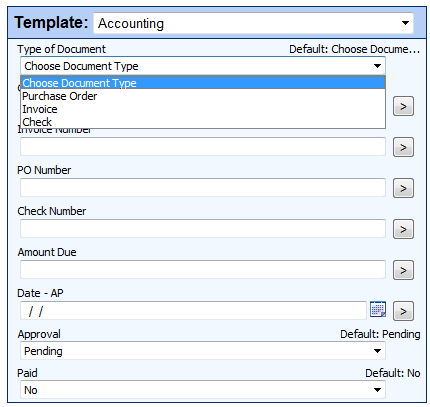Expand the Paid dropdown showing No
Image resolution: width=430 pixels, height=407 pixels.
377,390
